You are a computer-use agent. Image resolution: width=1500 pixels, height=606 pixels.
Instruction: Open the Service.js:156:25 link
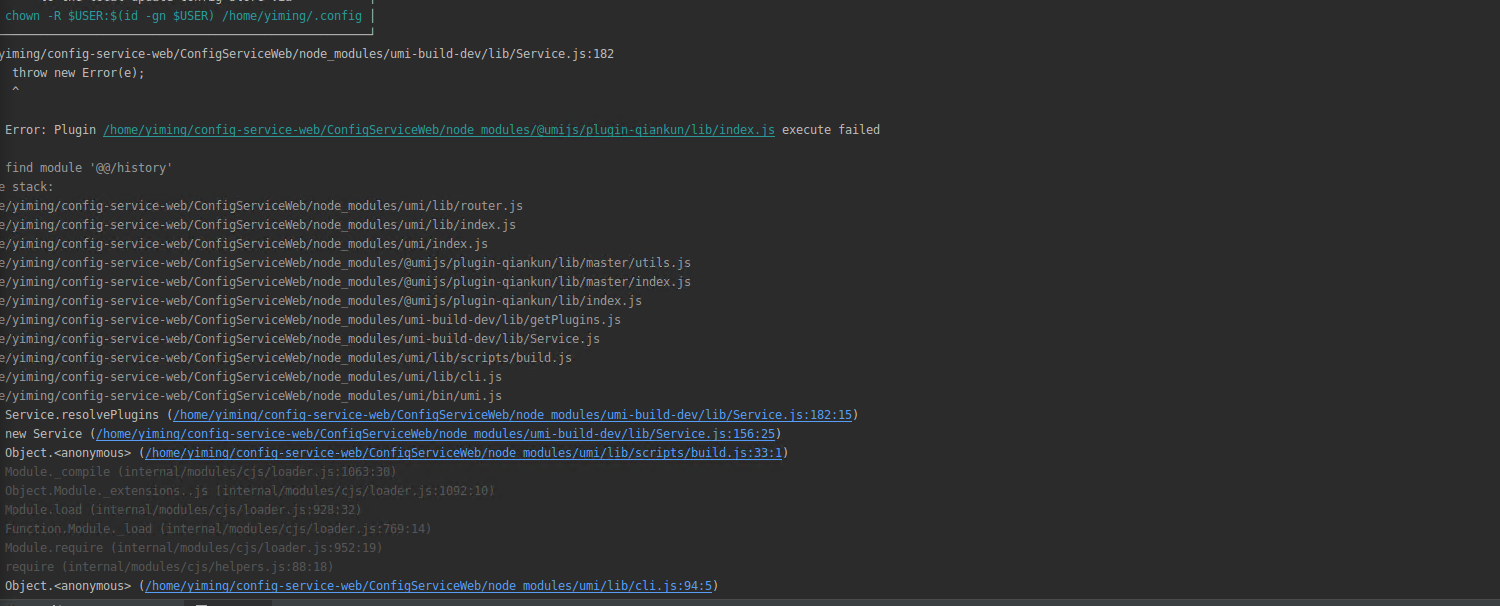coord(435,434)
